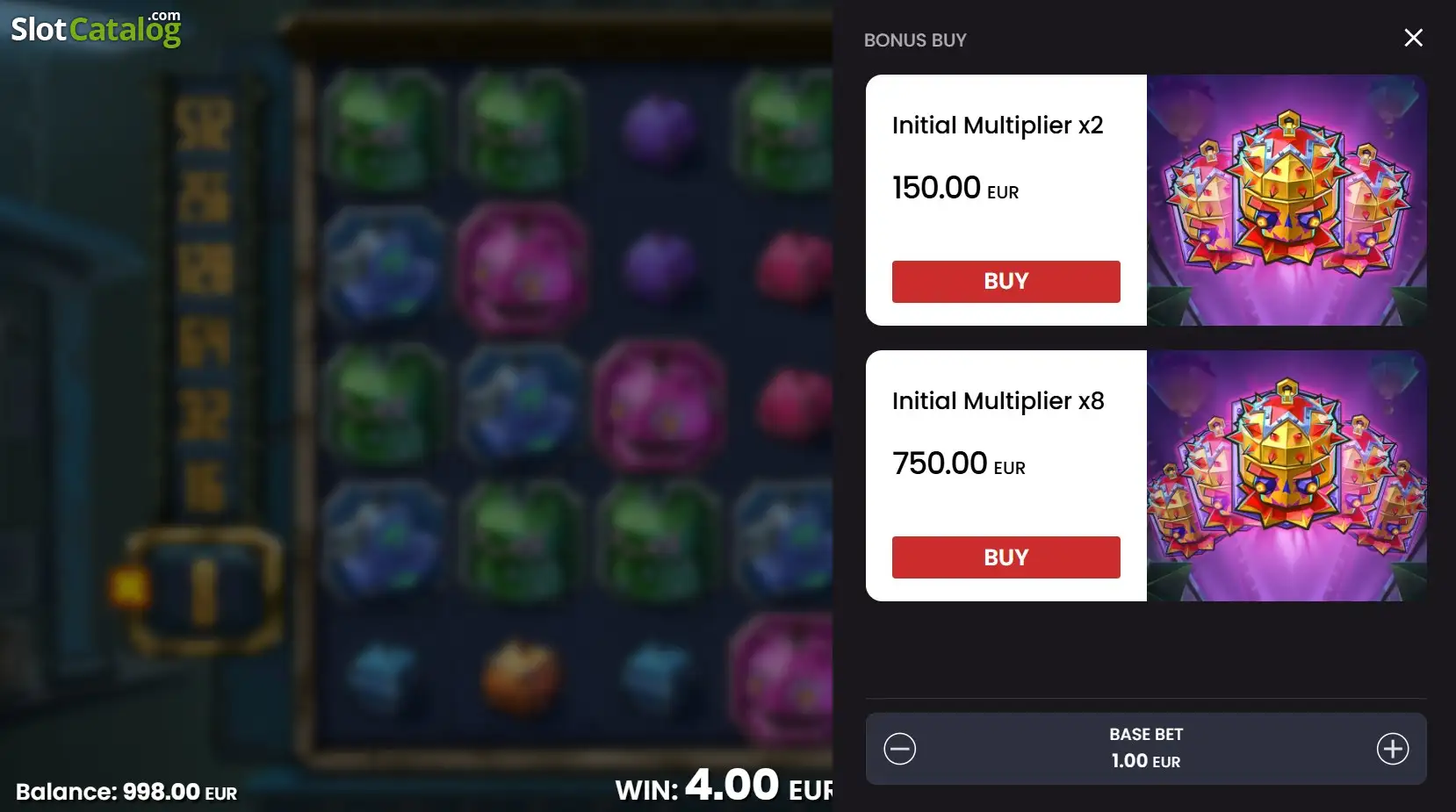Decrease base bet with minus icon

[x=900, y=749]
